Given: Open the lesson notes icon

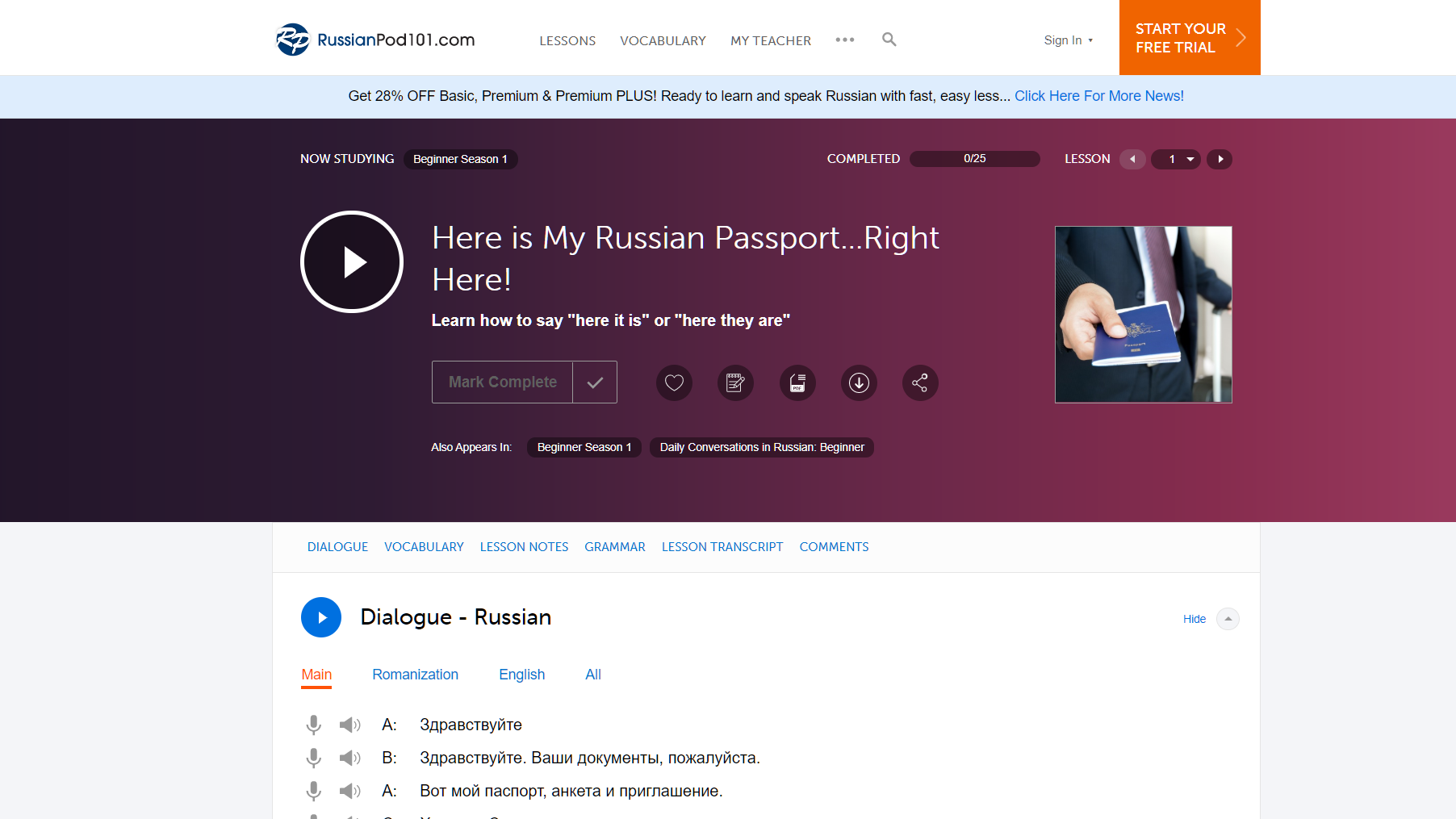Looking at the screenshot, I should [x=735, y=382].
